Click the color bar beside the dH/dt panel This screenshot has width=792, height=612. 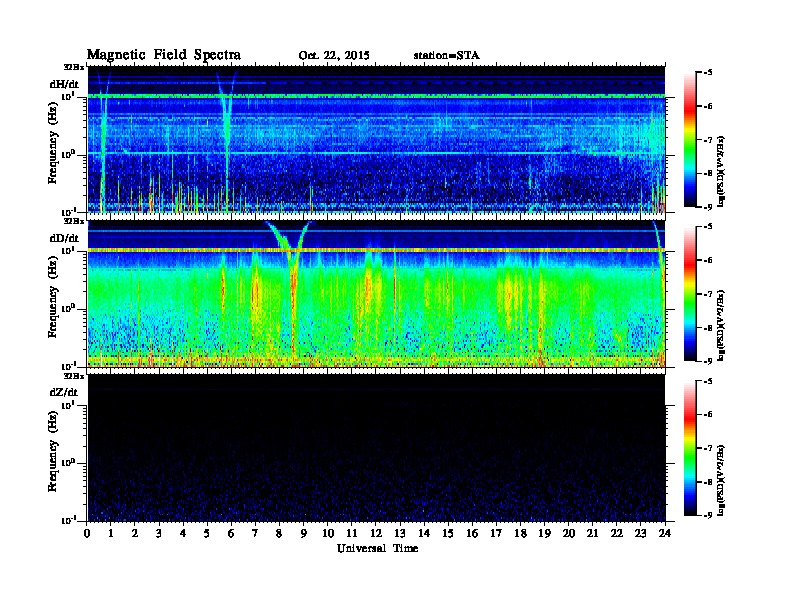click(x=690, y=139)
